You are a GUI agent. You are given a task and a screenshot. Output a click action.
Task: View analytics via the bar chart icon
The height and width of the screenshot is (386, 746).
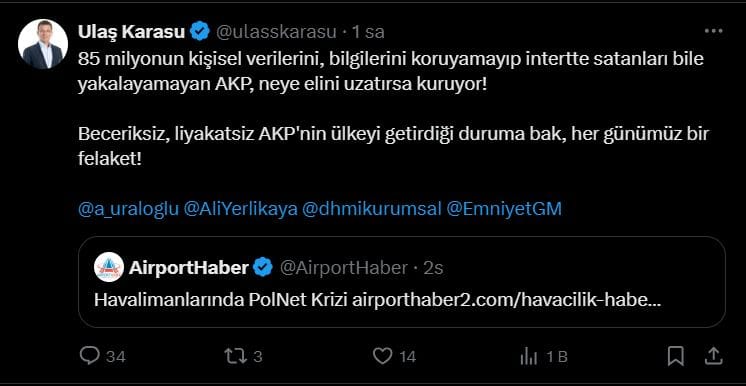(529, 356)
